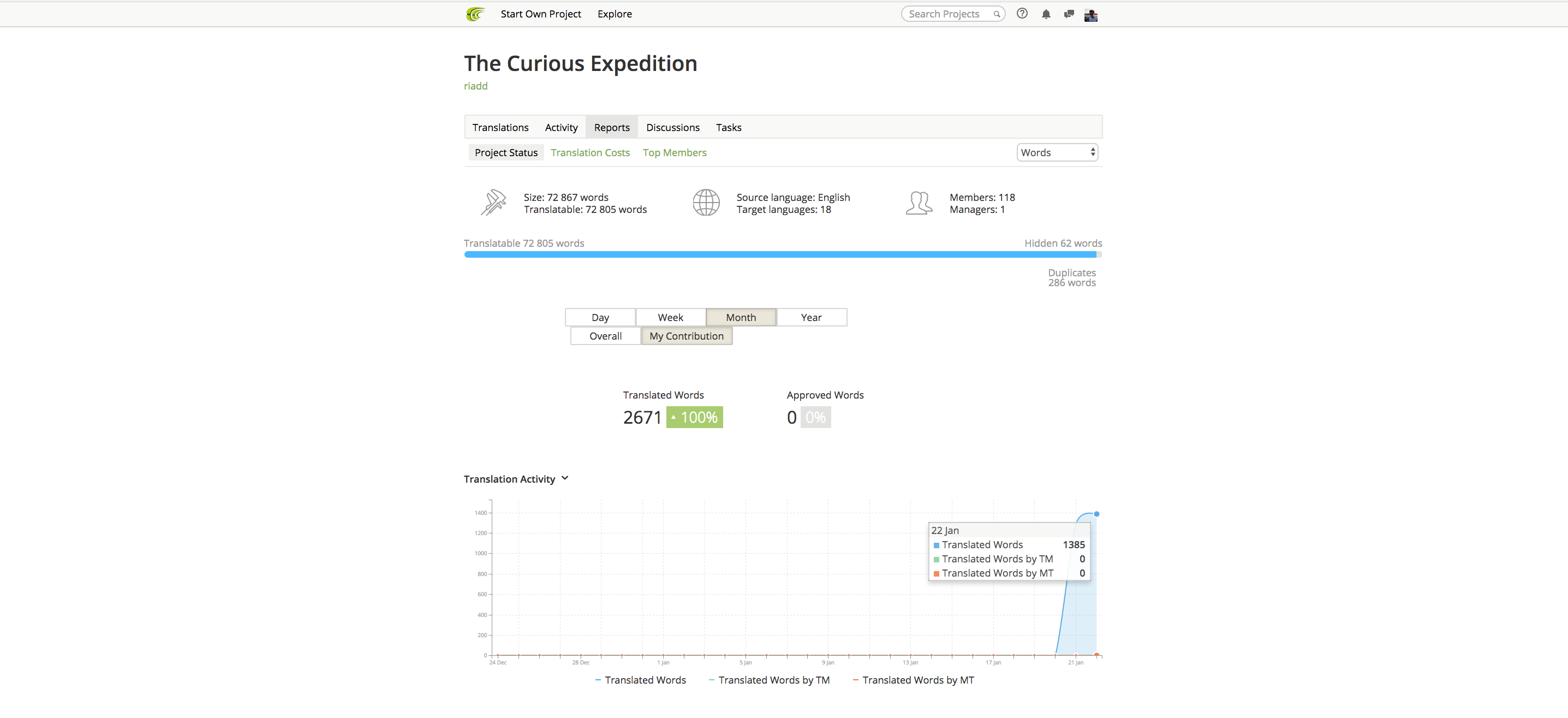Open the Translations tab
This screenshot has height=718, width=1568.
[x=500, y=127]
